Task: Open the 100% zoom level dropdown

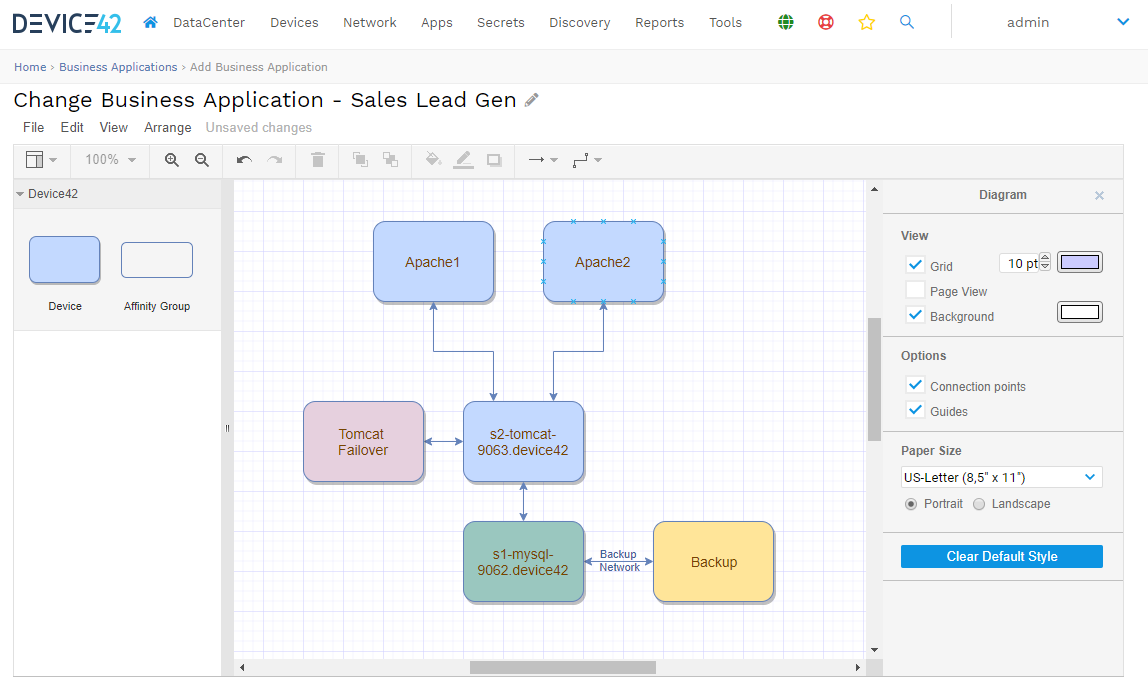Action: [111, 160]
